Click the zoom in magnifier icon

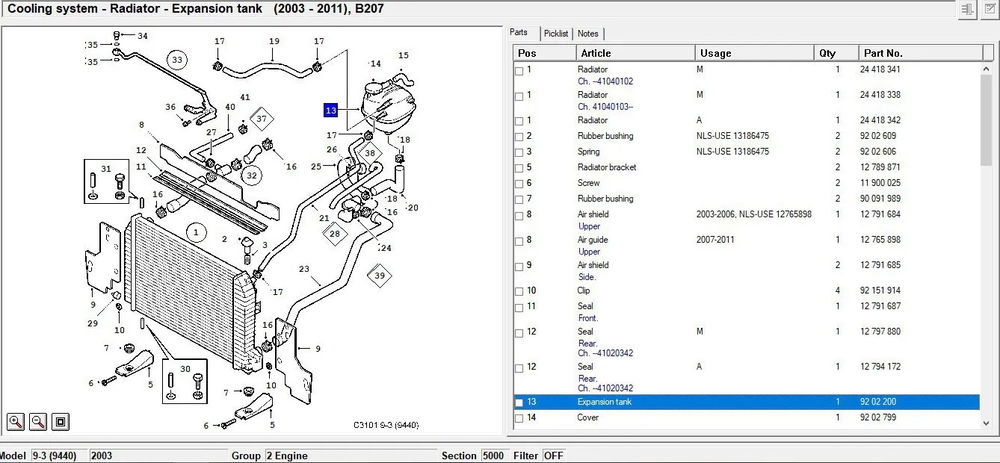17,421
